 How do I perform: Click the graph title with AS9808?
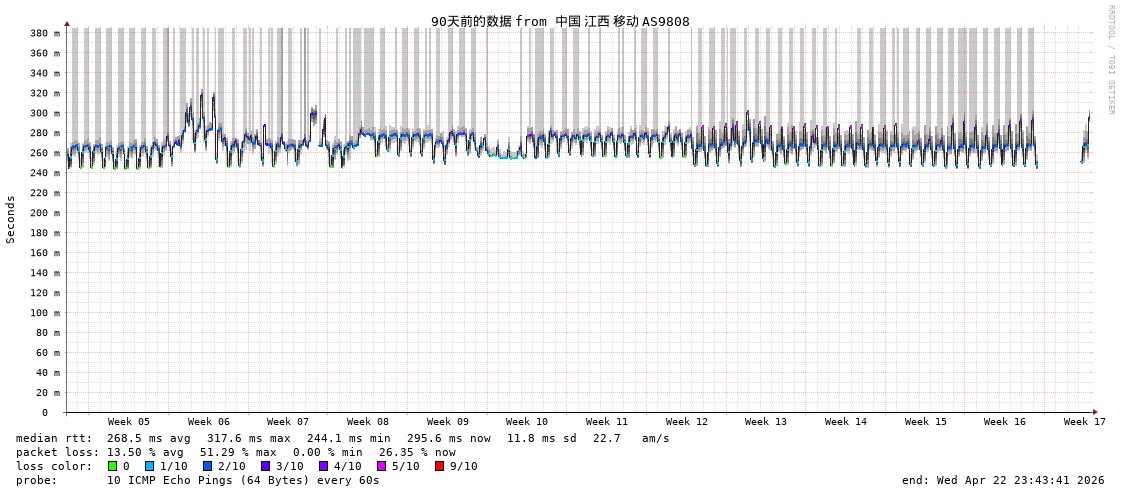pyautogui.click(x=560, y=21)
